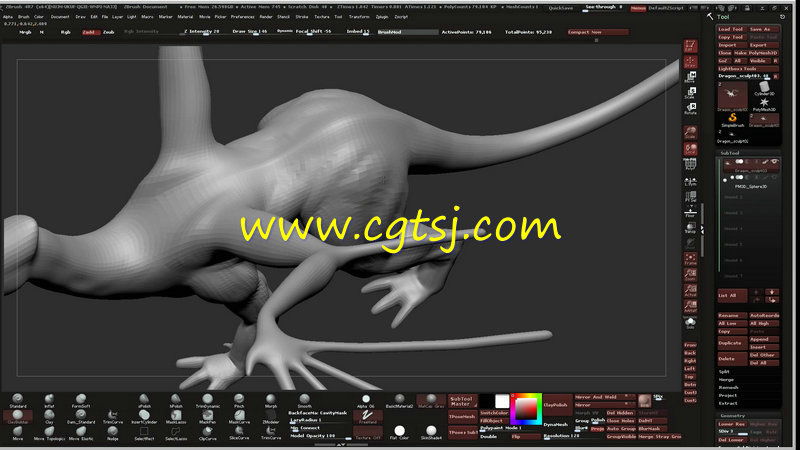
Task: Select the SliceCurve brush
Action: pos(239,433)
